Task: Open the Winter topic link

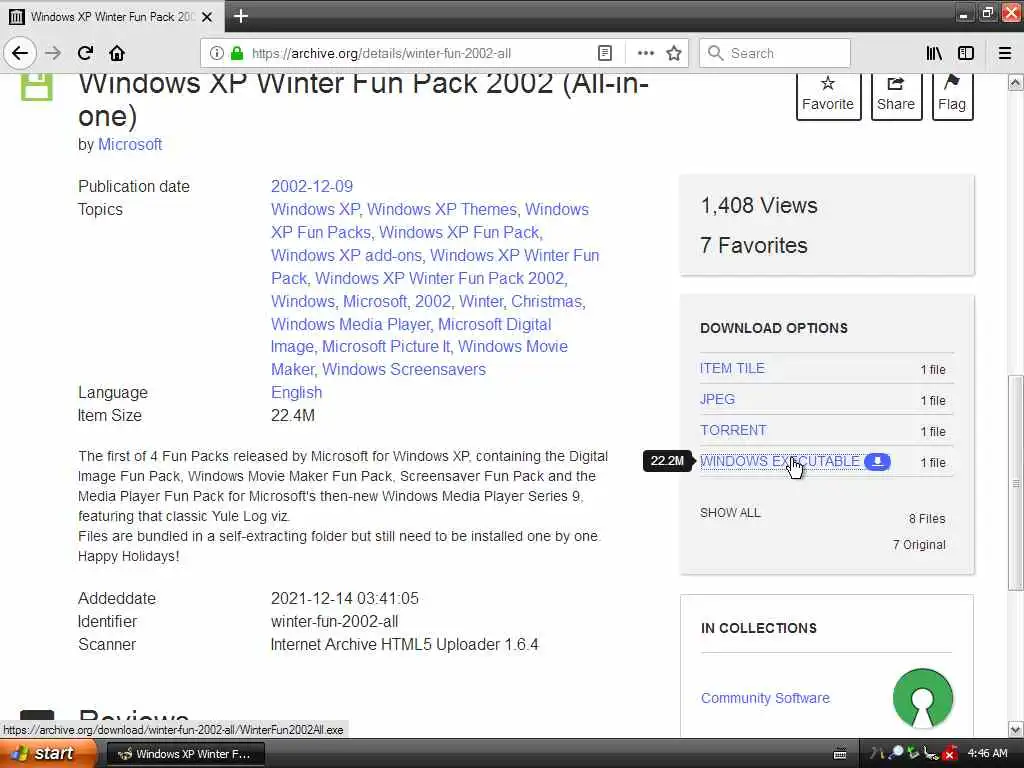Action: point(481,301)
